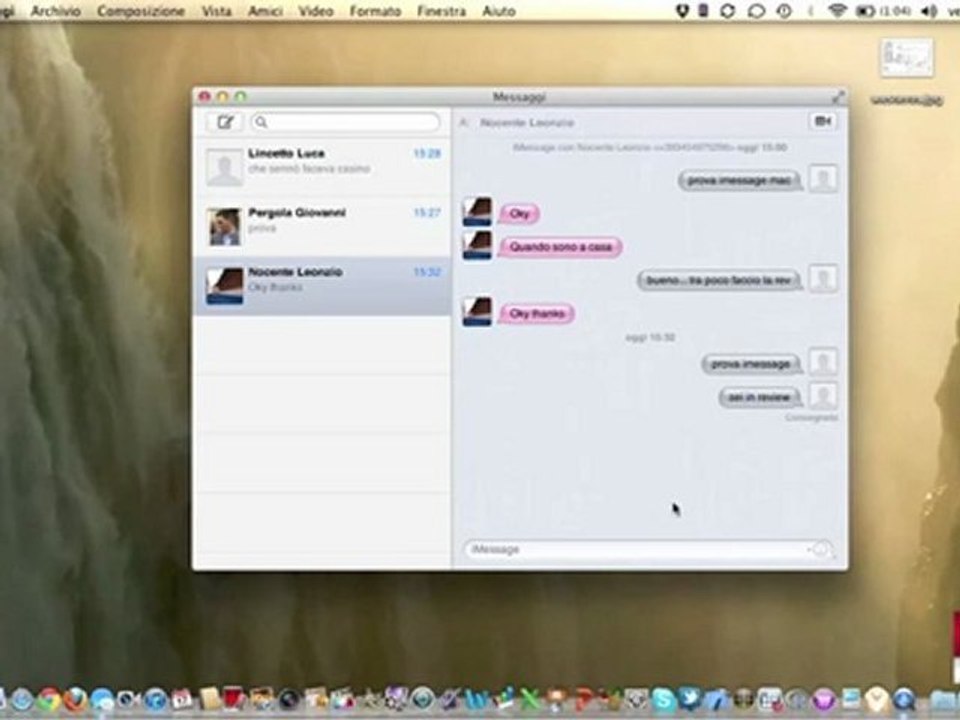The image size is (960, 720).
Task: Open the Aiuto menu
Action: tap(498, 11)
